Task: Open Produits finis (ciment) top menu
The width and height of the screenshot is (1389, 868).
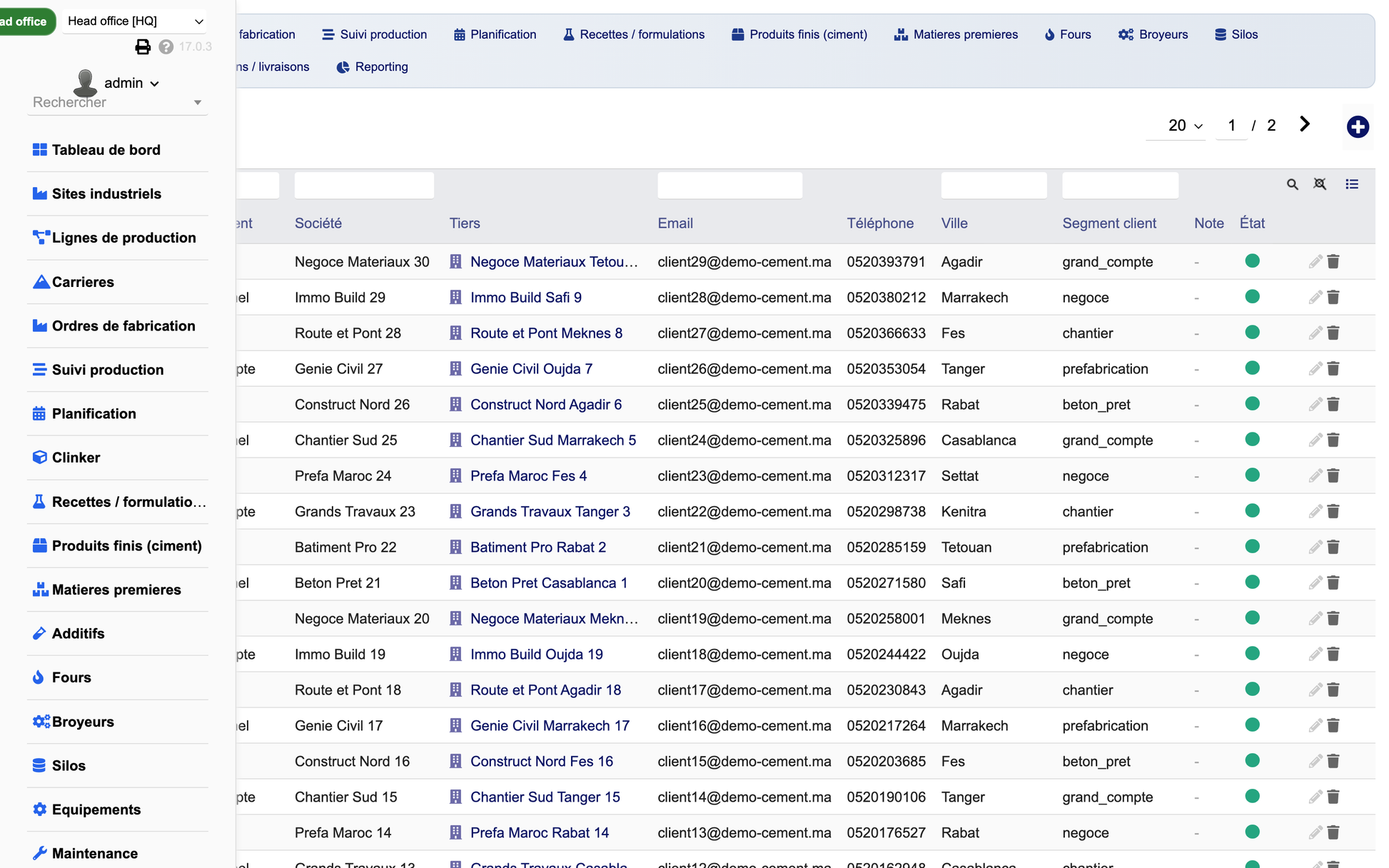Action: coord(799,35)
